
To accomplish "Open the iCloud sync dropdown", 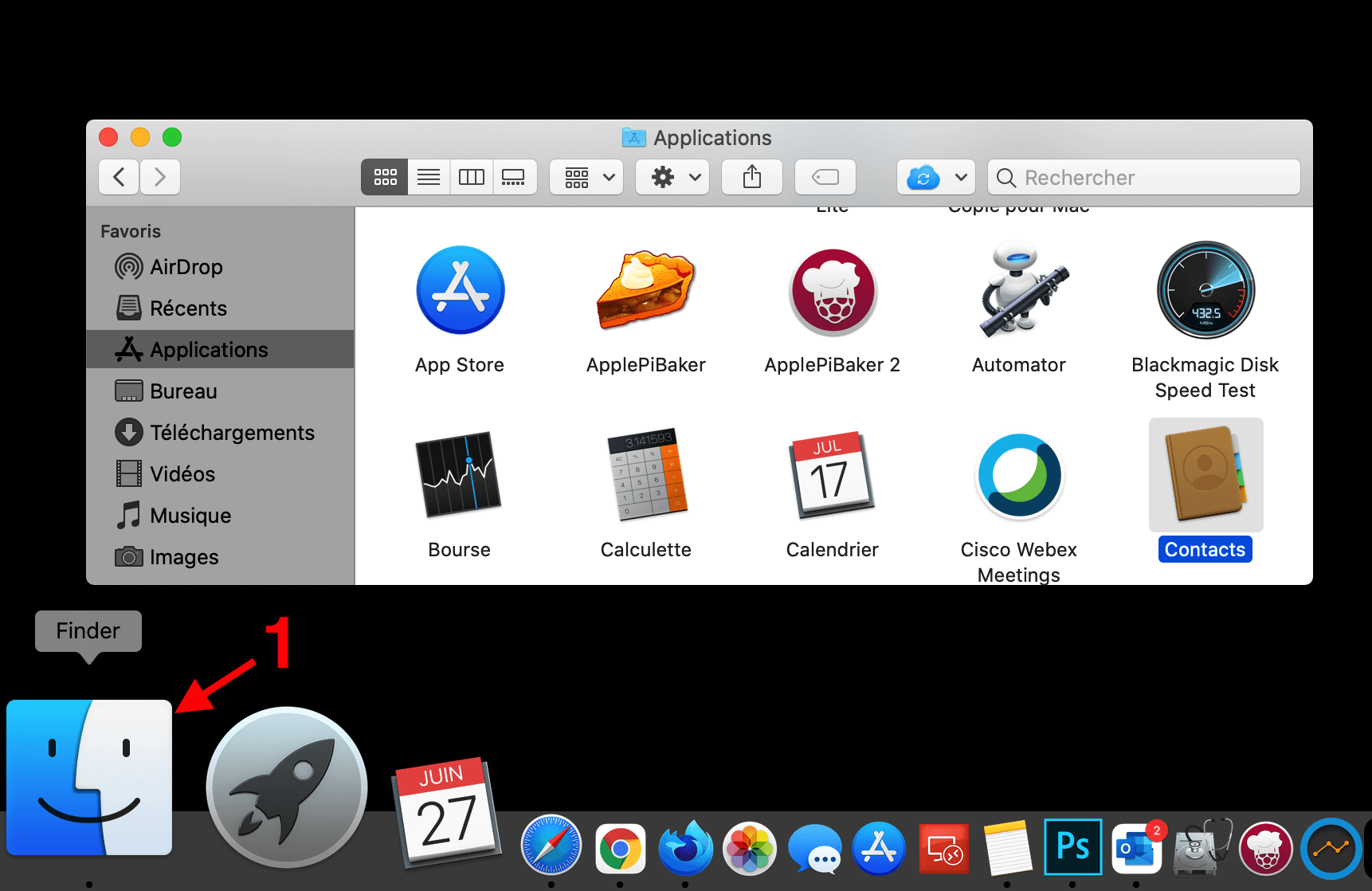I will [x=936, y=177].
